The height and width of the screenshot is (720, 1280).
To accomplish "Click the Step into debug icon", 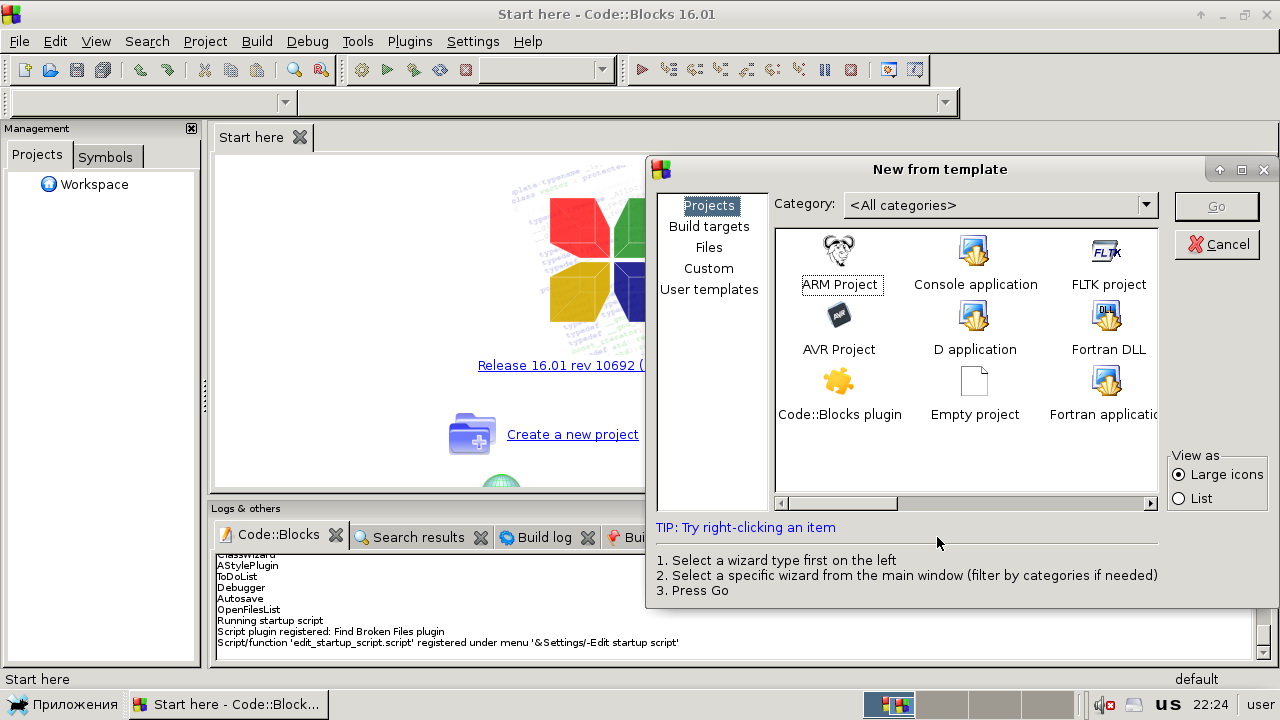I will coord(720,70).
